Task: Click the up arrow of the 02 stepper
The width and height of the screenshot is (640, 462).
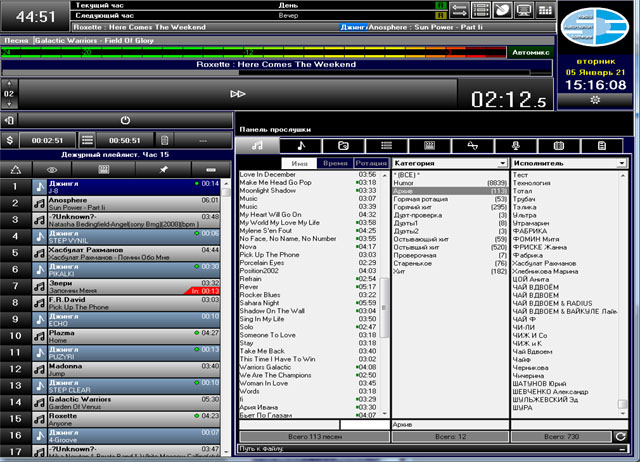Action: coord(9,84)
